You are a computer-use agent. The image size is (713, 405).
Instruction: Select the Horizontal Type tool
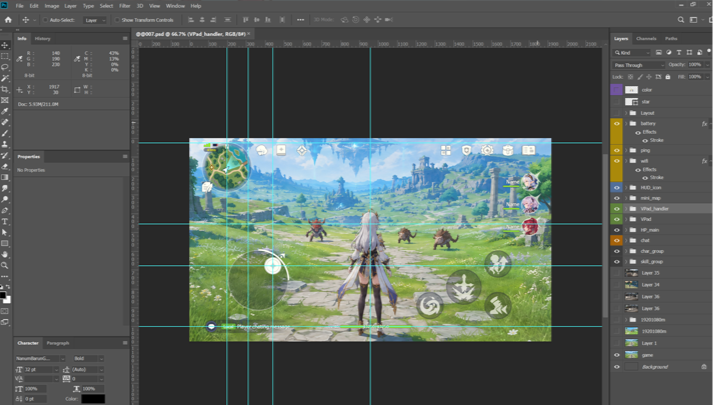(5, 221)
